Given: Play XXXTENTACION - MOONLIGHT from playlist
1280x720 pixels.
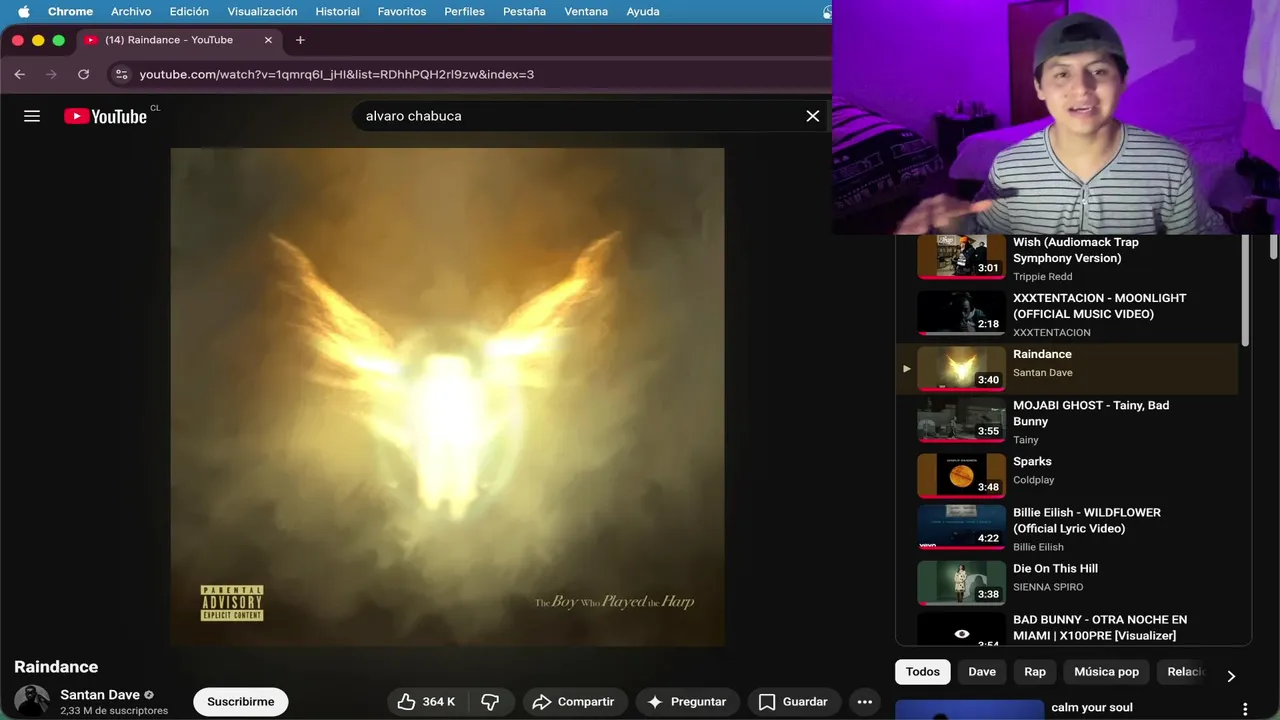Looking at the screenshot, I should 1099,306.
